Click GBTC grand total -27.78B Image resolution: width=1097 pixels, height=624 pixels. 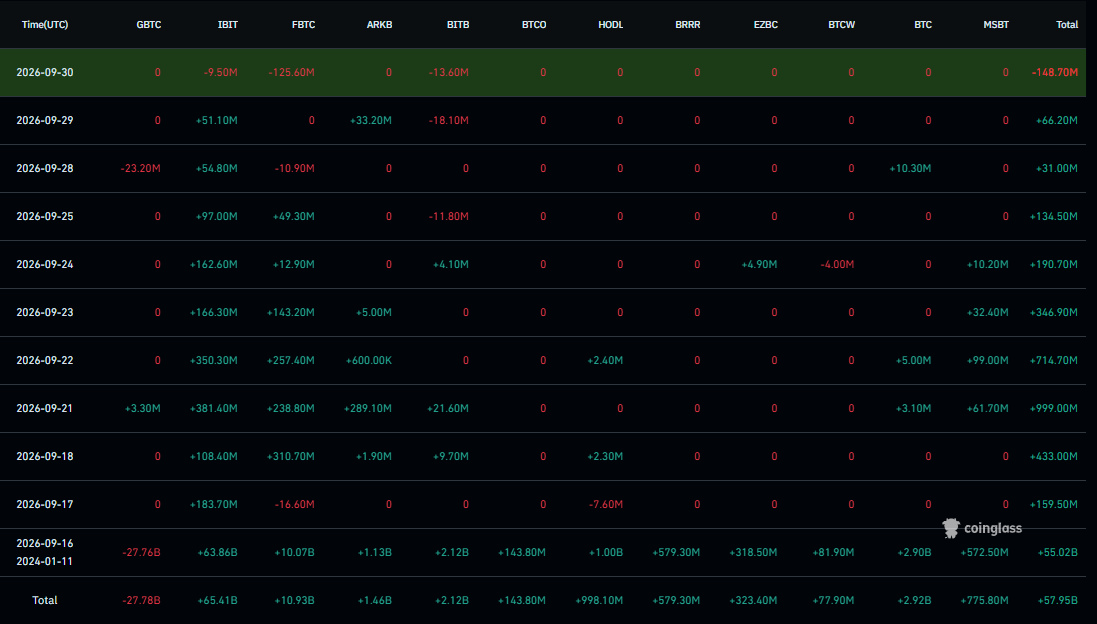click(x=141, y=601)
